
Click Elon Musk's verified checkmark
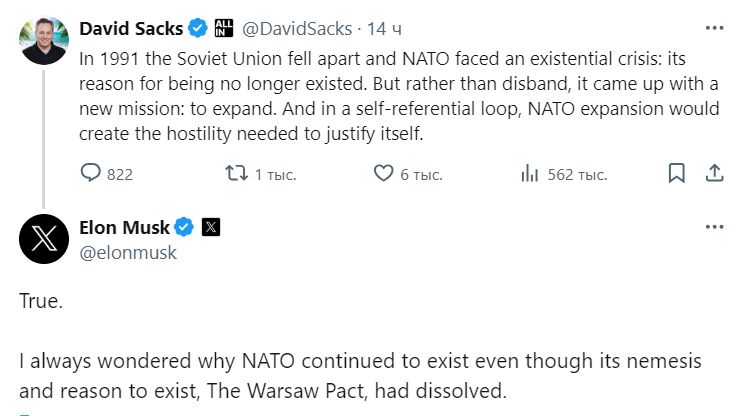tap(185, 227)
